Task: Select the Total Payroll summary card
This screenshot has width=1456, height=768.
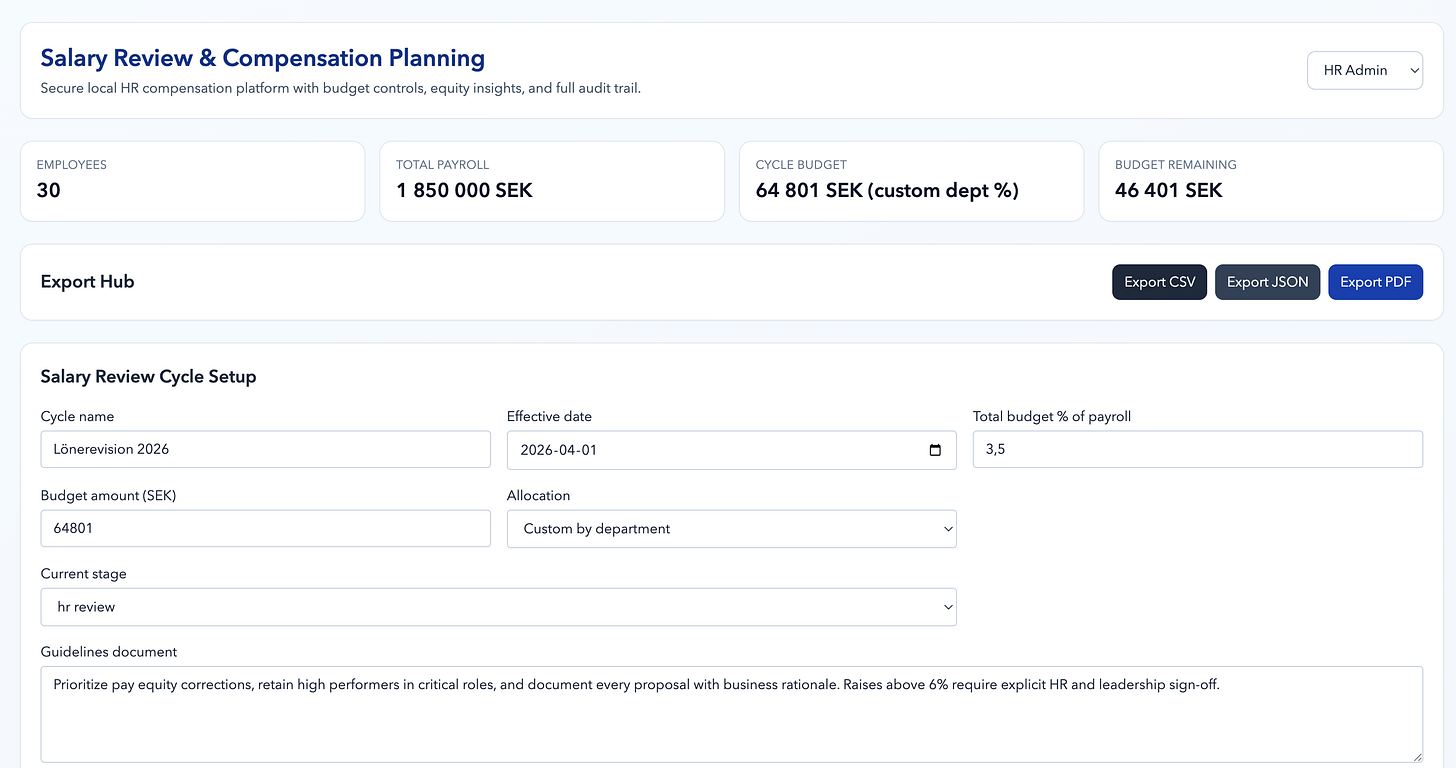Action: click(551, 181)
